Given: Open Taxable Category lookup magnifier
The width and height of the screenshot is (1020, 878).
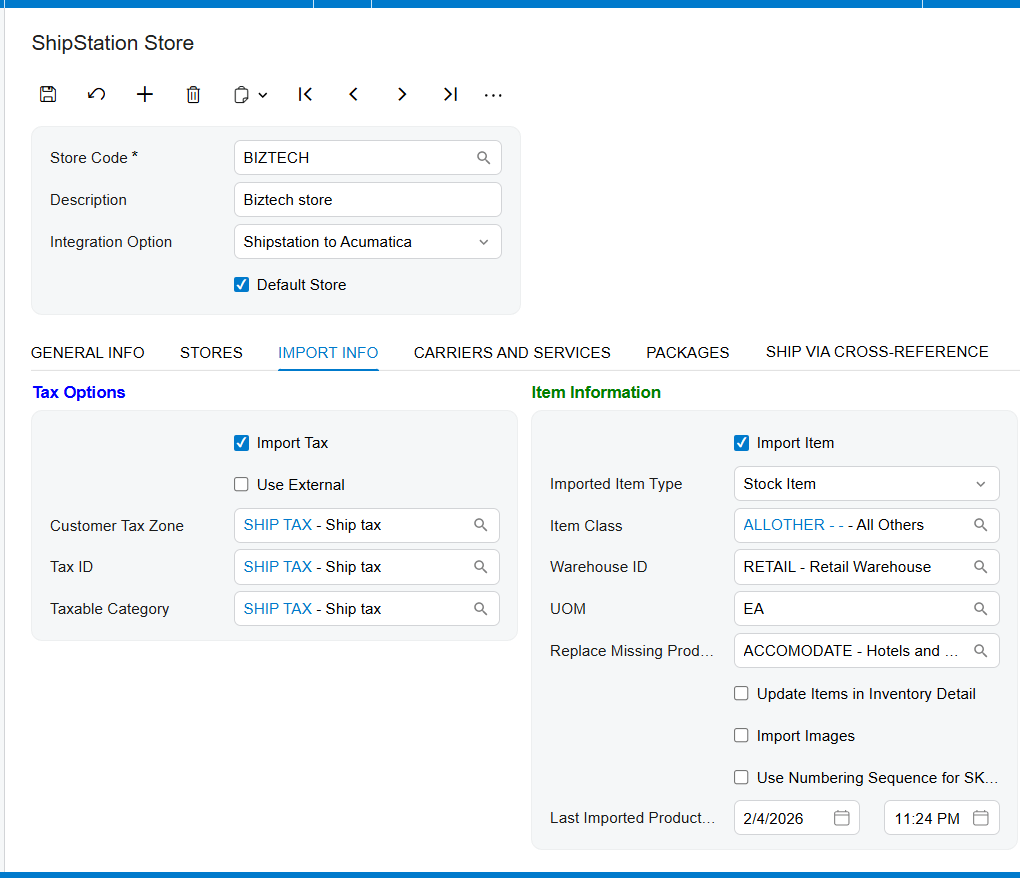Looking at the screenshot, I should pyautogui.click(x=481, y=609).
